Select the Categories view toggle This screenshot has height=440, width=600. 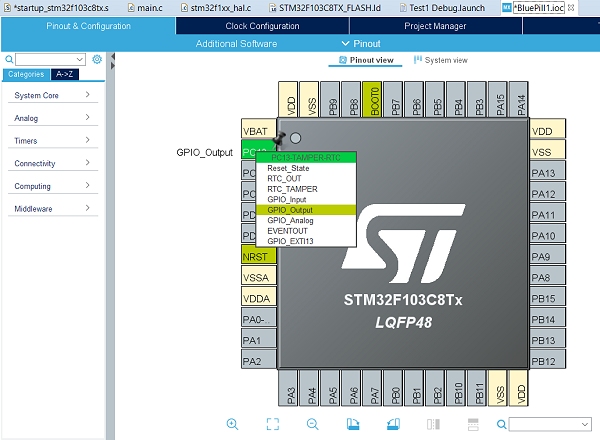(x=25, y=74)
